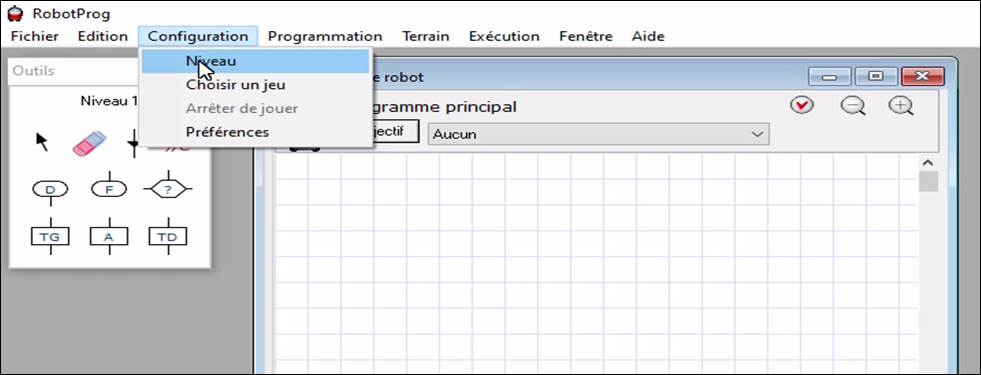
Task: Open Préférences from Configuration menu
Action: click(255, 132)
